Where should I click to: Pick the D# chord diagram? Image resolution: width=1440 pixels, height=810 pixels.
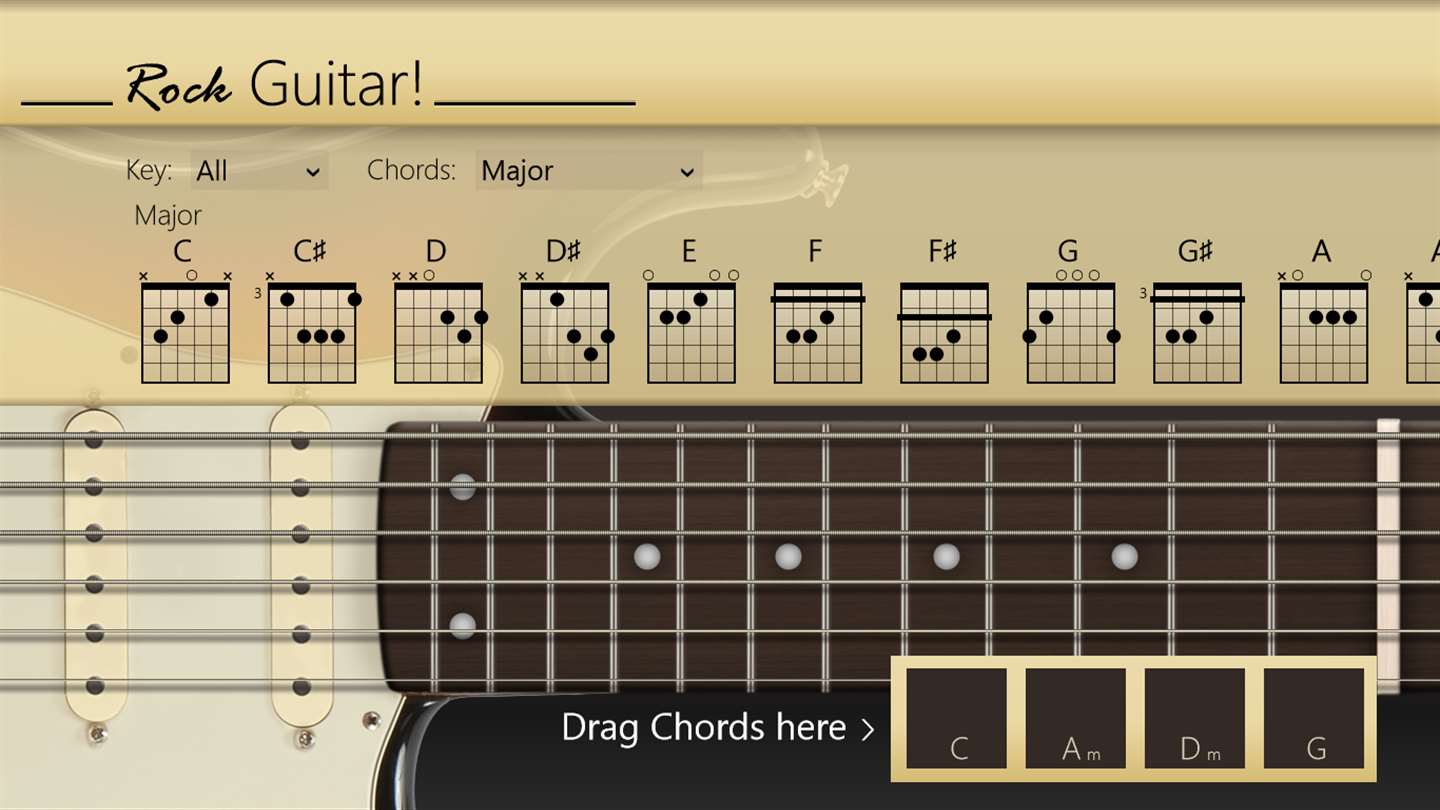pos(564,326)
